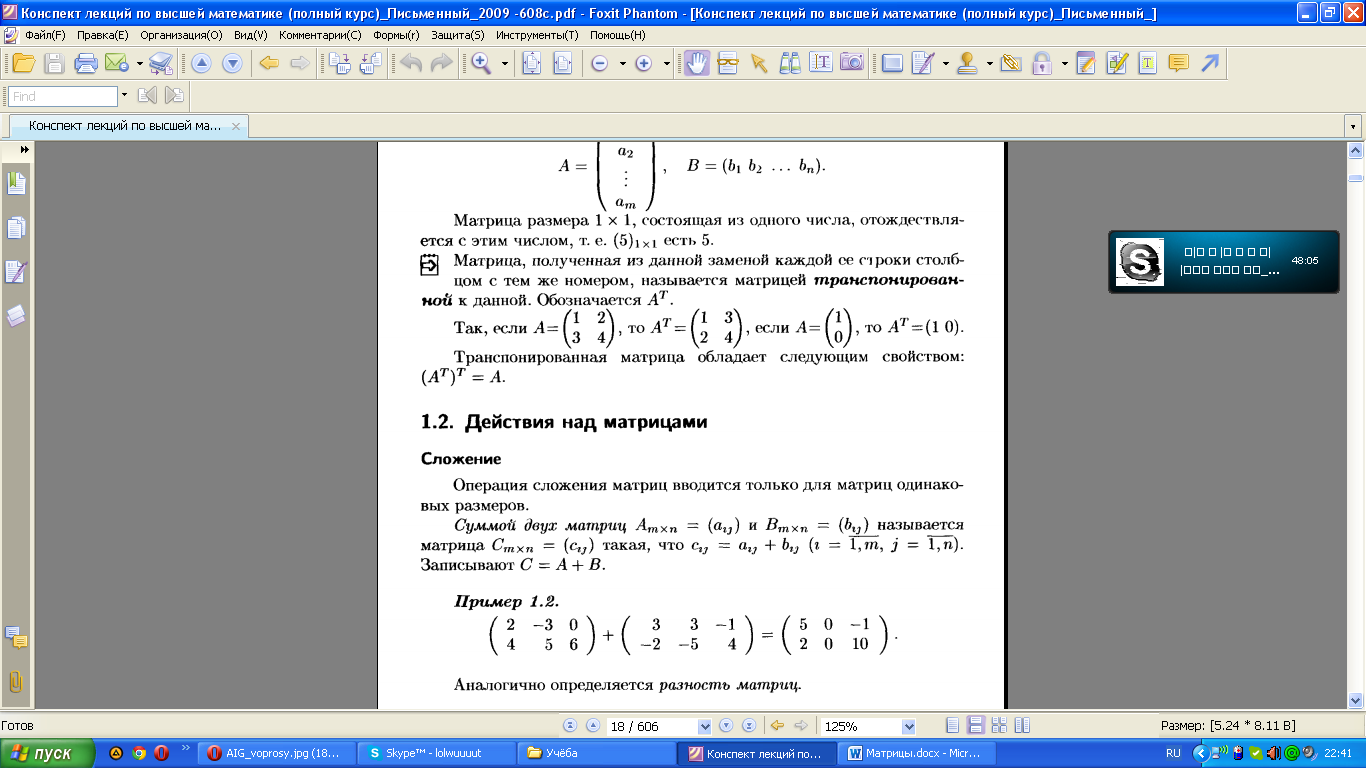Open the page number dropdown 18 / 606

[x=705, y=726]
